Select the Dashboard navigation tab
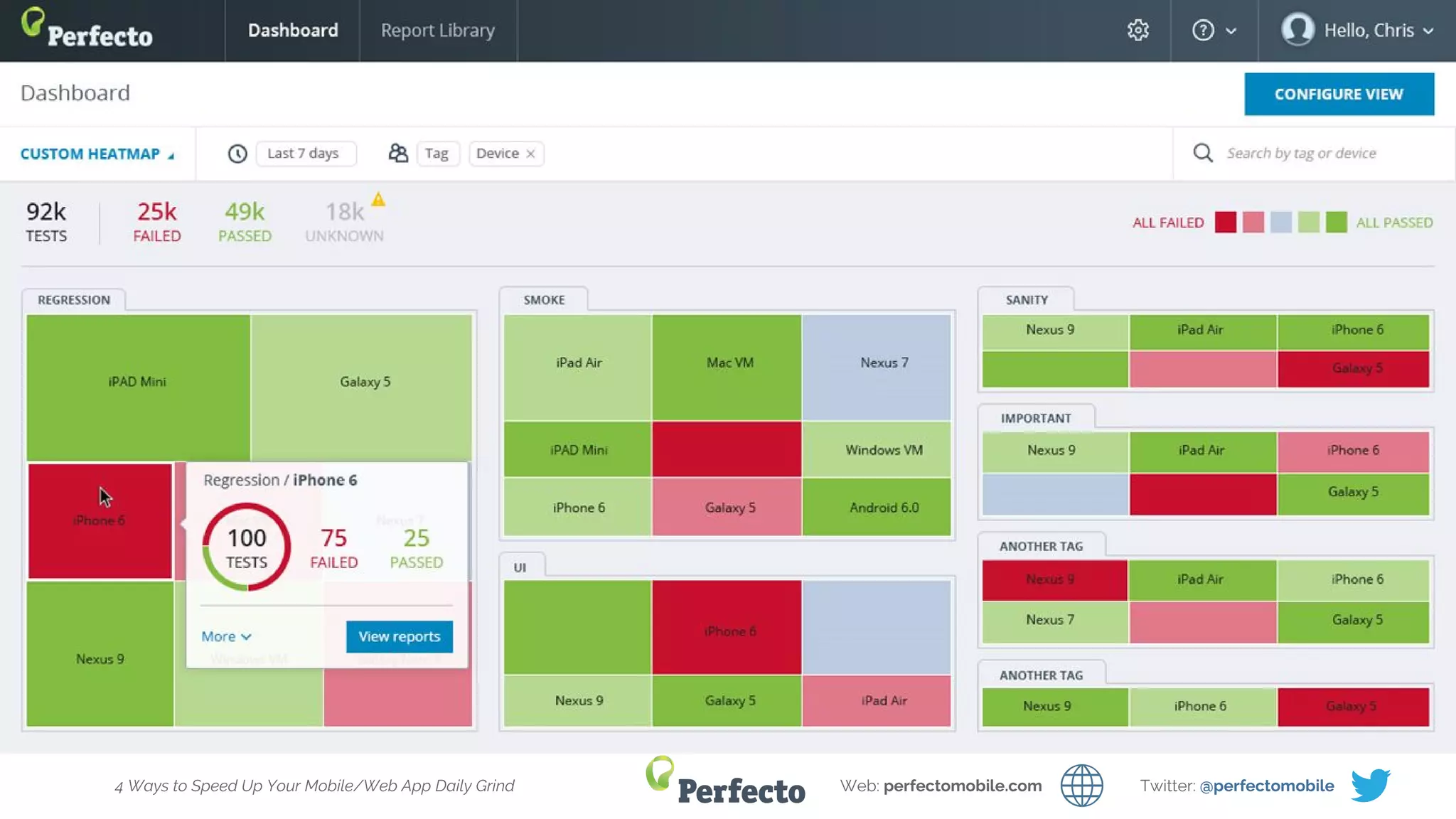 pyautogui.click(x=292, y=31)
